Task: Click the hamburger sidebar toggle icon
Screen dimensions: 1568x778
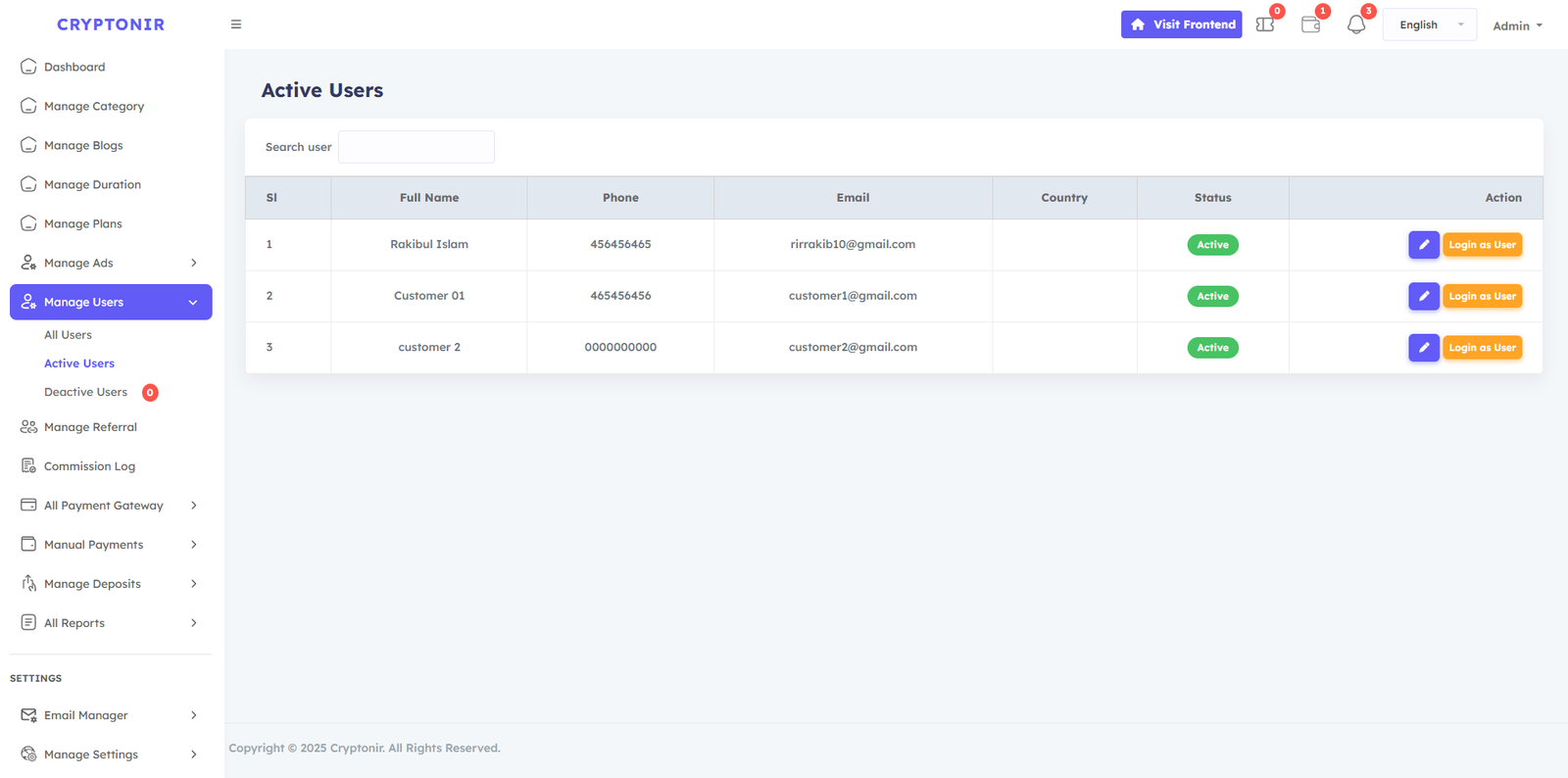Action: [x=236, y=24]
